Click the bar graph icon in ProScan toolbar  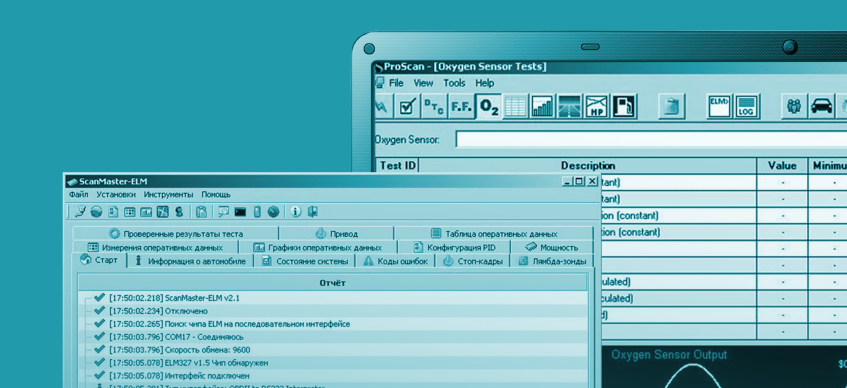coord(542,106)
